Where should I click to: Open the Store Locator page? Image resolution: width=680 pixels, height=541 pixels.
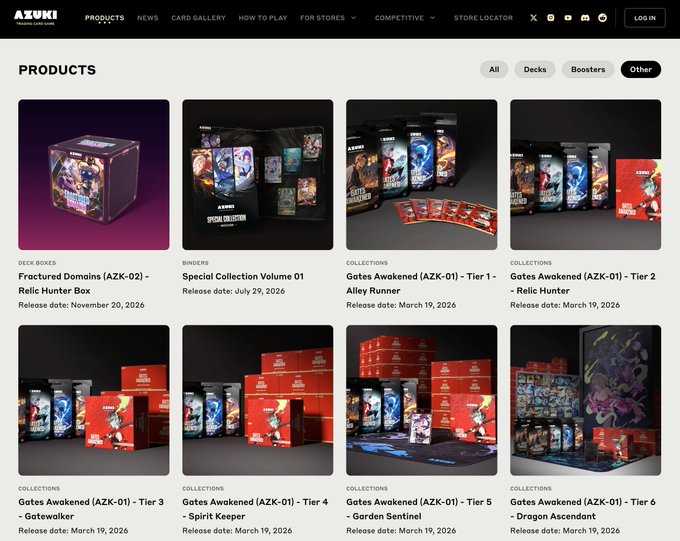tap(483, 18)
